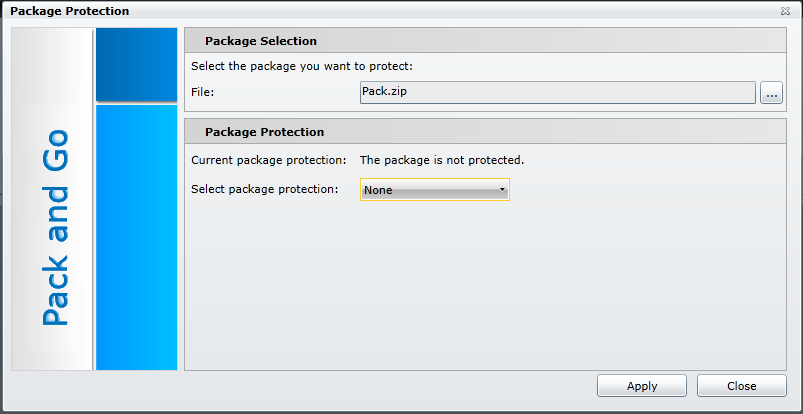The width and height of the screenshot is (803, 414).
Task: Click the "Current package protection:" label
Action: click(x=268, y=159)
